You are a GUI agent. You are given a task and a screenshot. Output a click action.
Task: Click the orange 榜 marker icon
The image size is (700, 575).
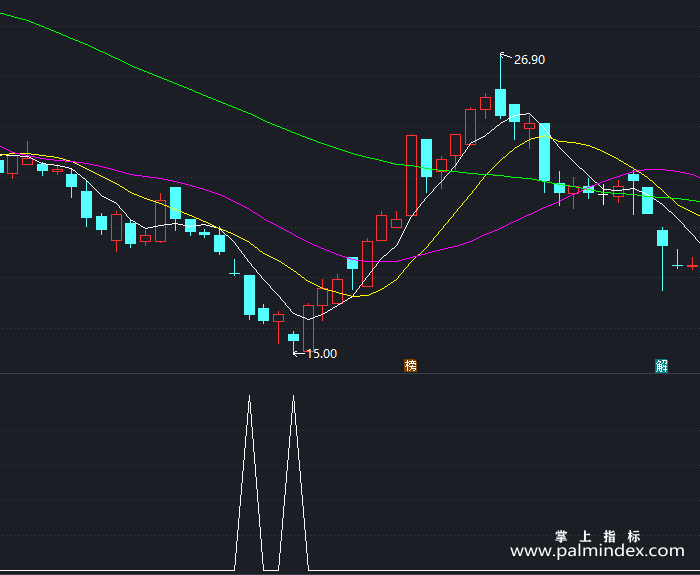tap(410, 366)
